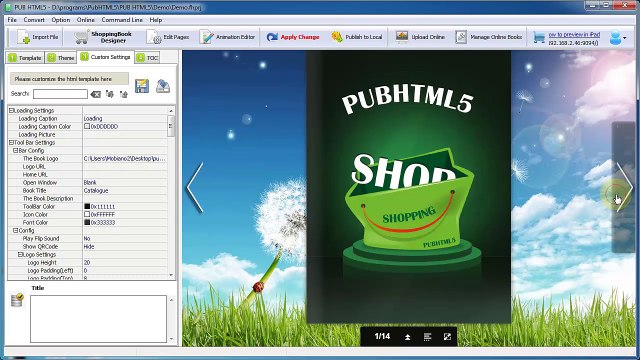Click the Icon Color swatch
Viewport: 640px width, 360px height.
click(x=87, y=214)
